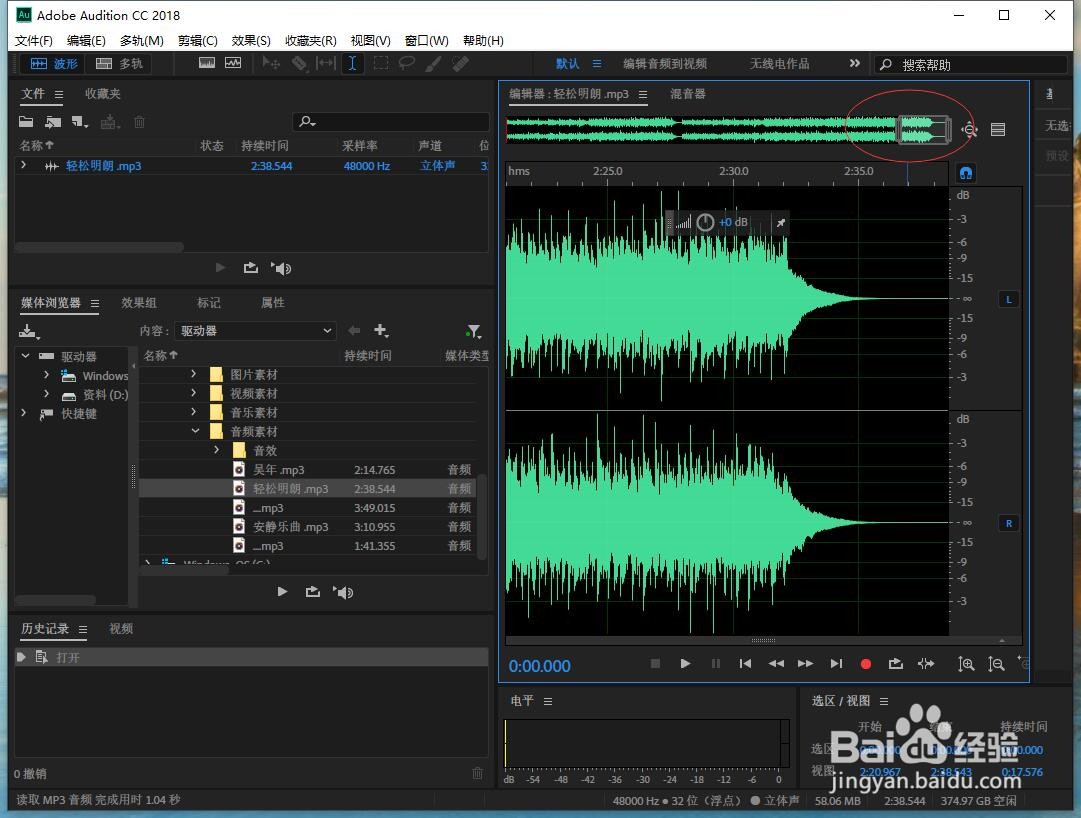Switch to Effects Rack tab

coord(139,303)
